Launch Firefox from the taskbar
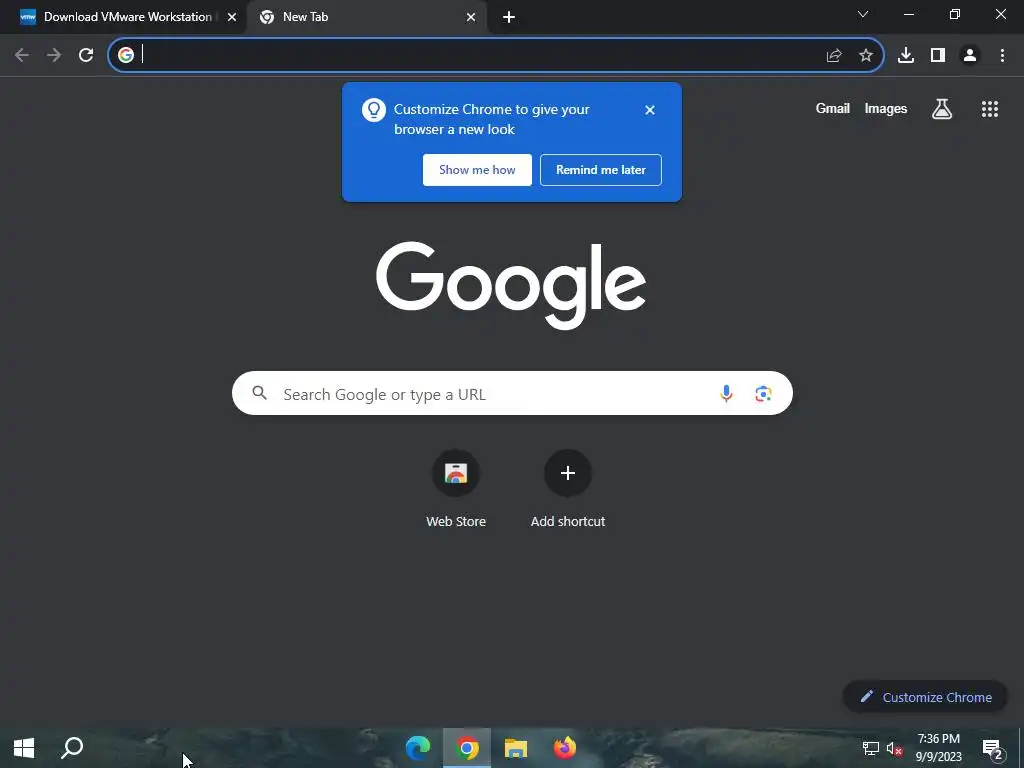This screenshot has height=768, width=1024. [x=565, y=748]
